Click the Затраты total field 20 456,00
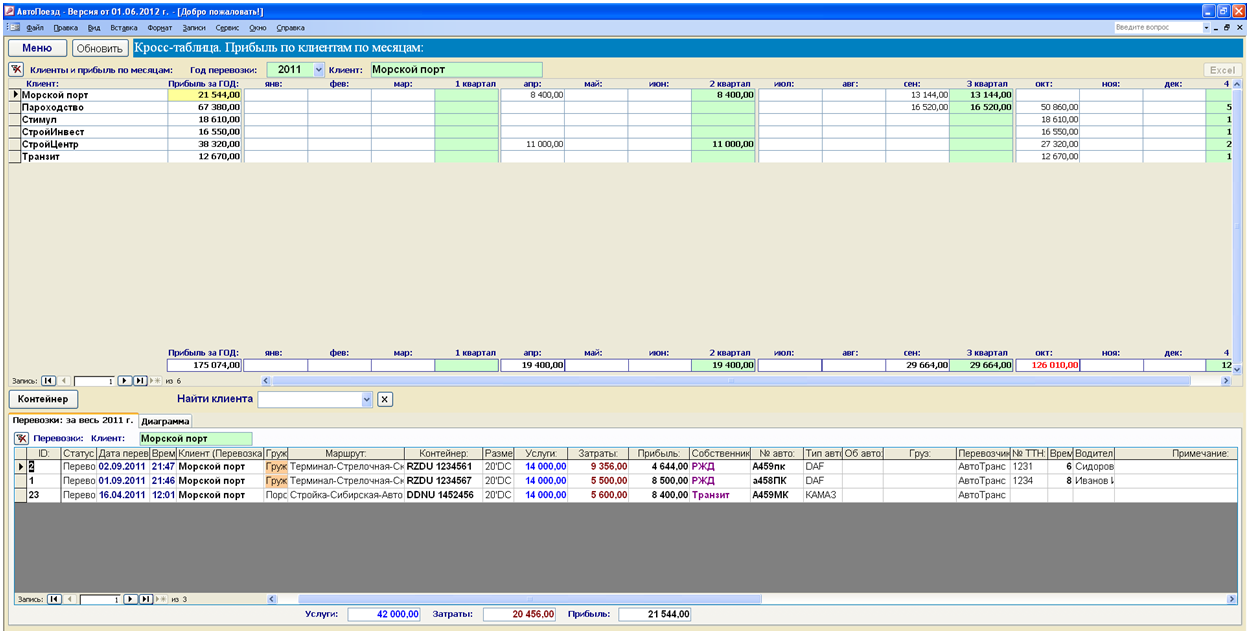Screen dimensions: 1250x631 point(520,614)
